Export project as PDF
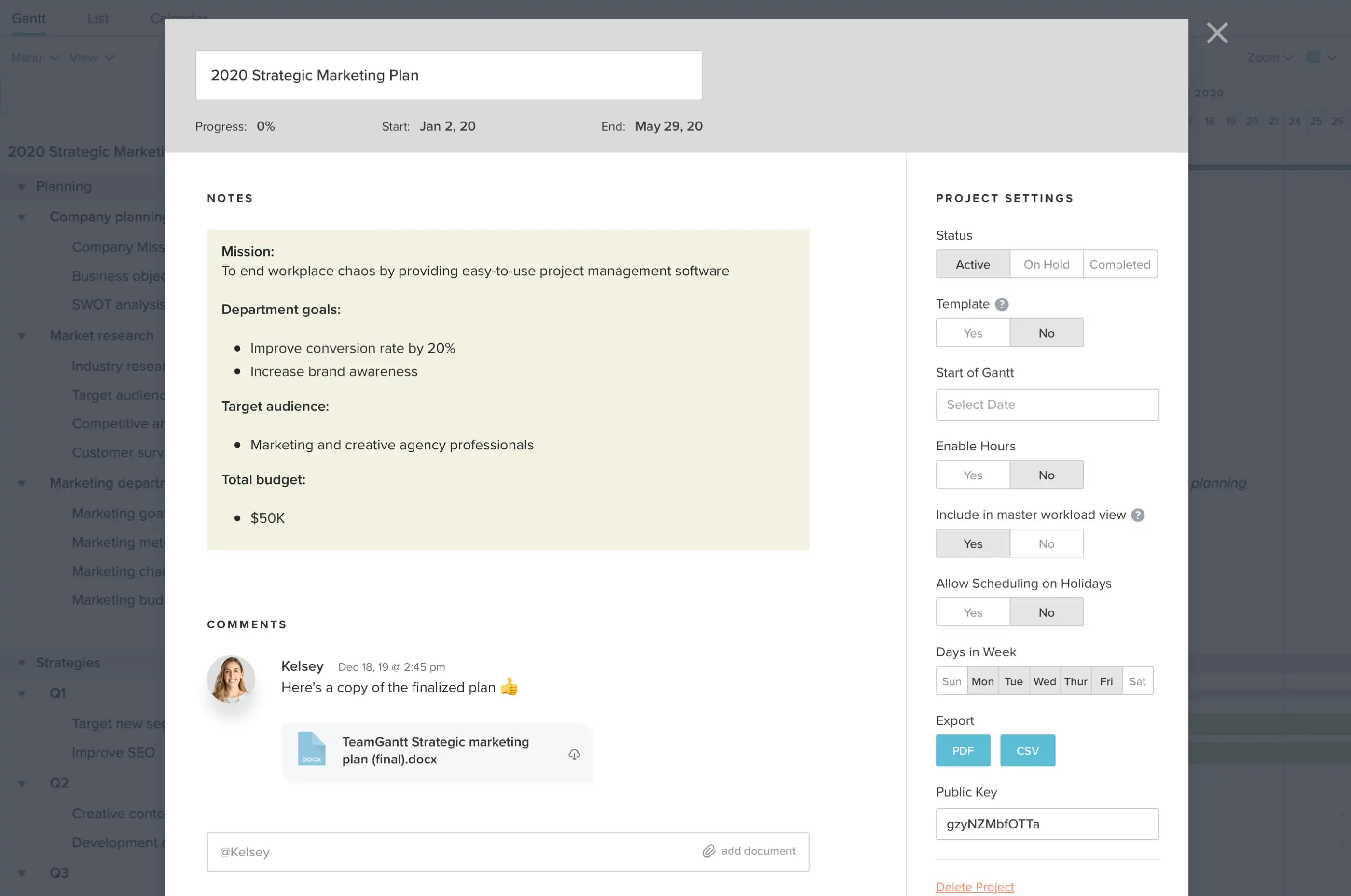Image resolution: width=1351 pixels, height=896 pixels. point(963,751)
